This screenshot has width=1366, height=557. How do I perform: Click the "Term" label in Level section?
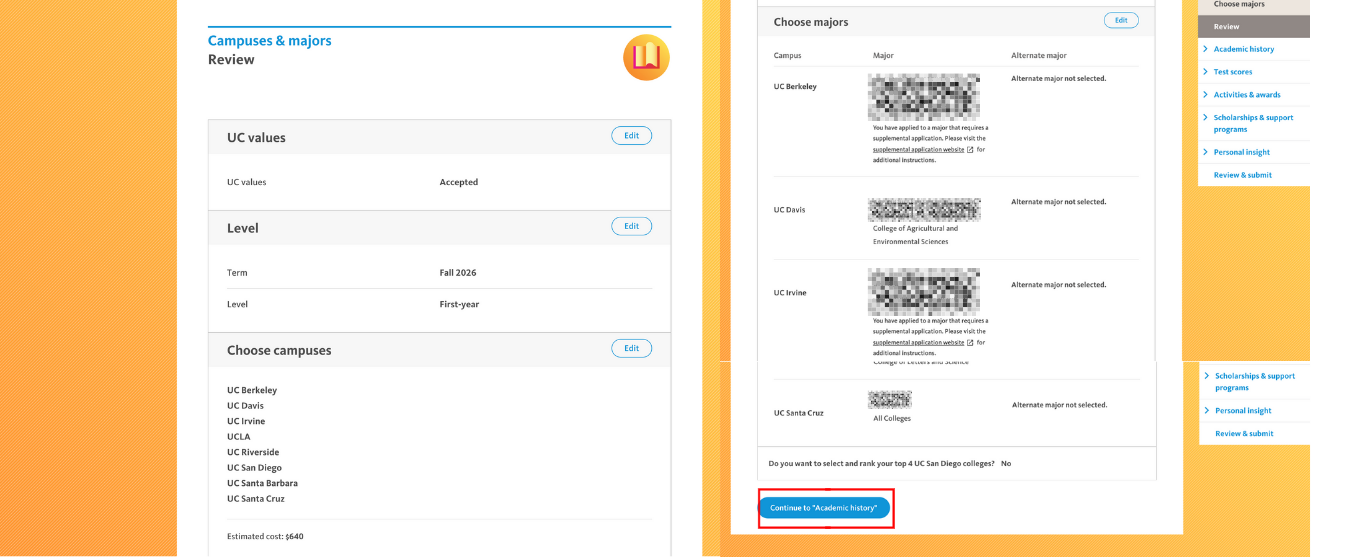tap(237, 273)
